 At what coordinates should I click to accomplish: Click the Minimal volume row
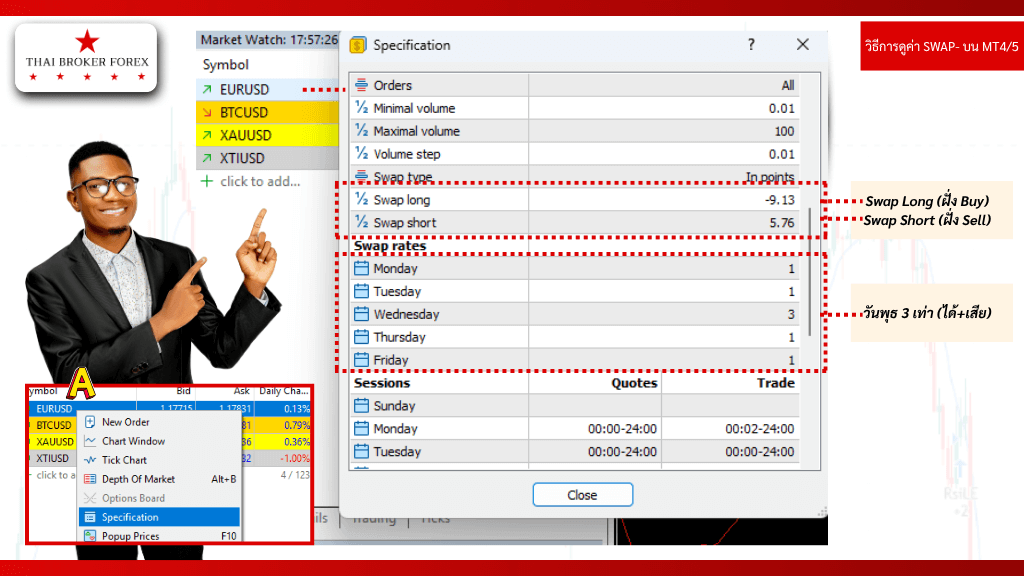575,108
